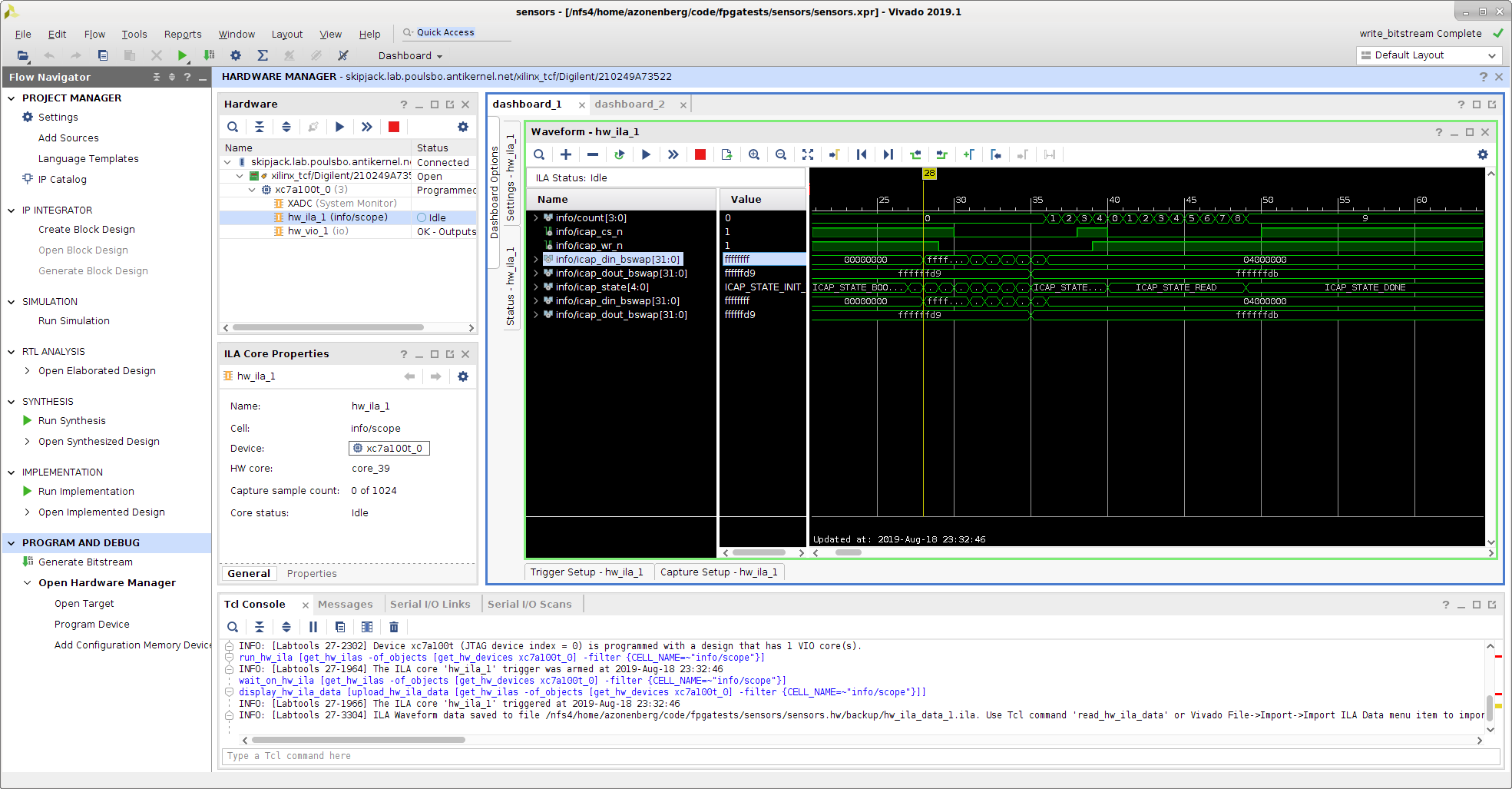Viewport: 1512px width, 789px height.
Task: Open Reports sigma icon in main toolbar
Action: (x=263, y=55)
